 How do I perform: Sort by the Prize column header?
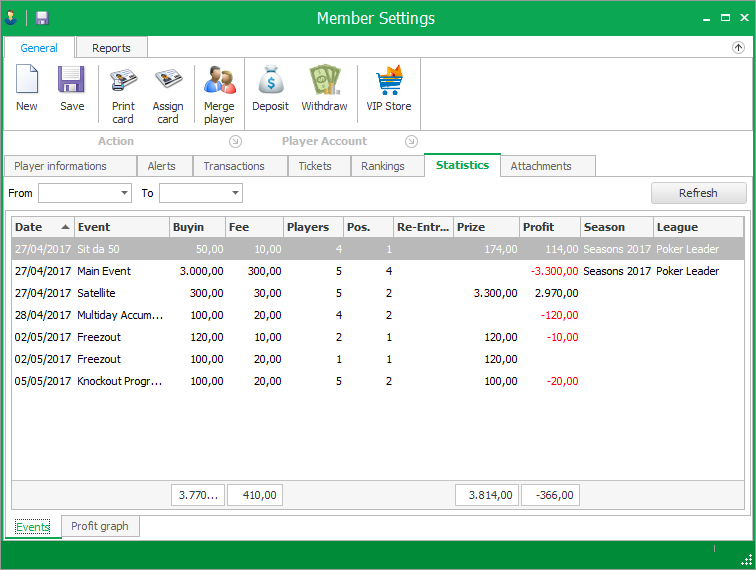coord(487,227)
